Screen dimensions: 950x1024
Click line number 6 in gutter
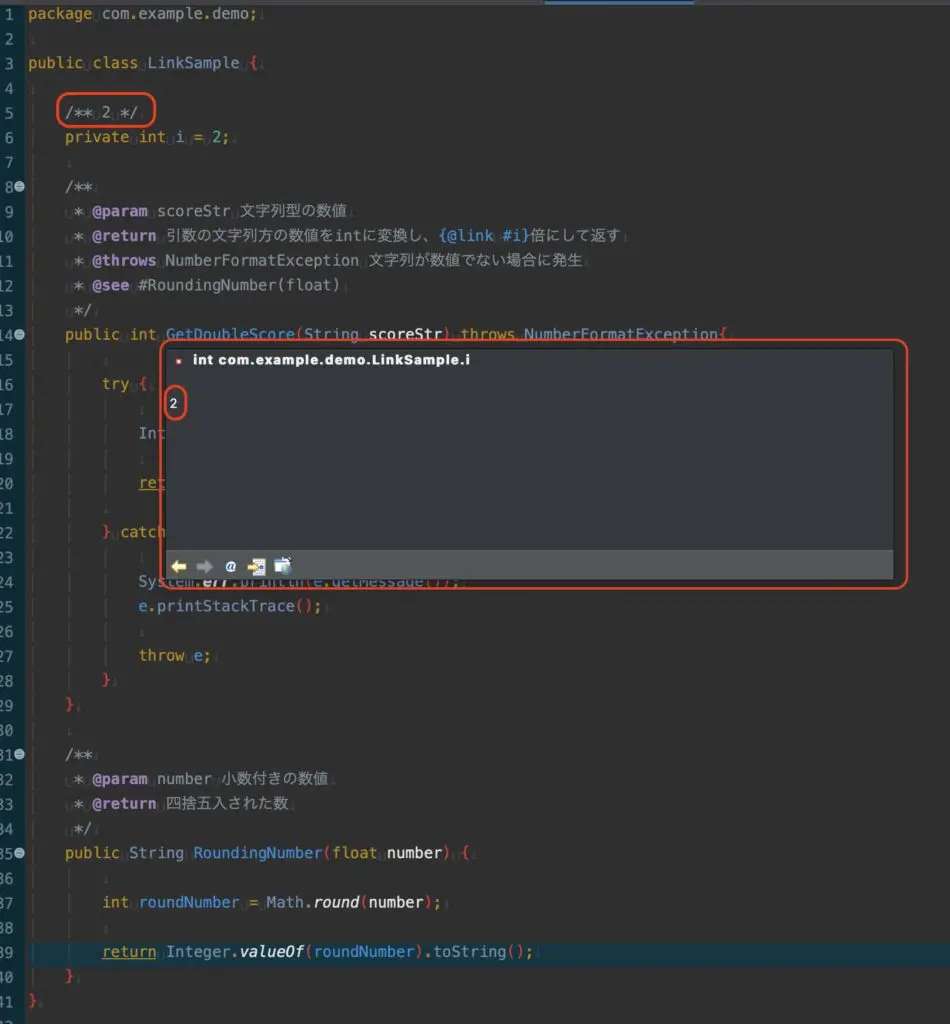(8, 138)
